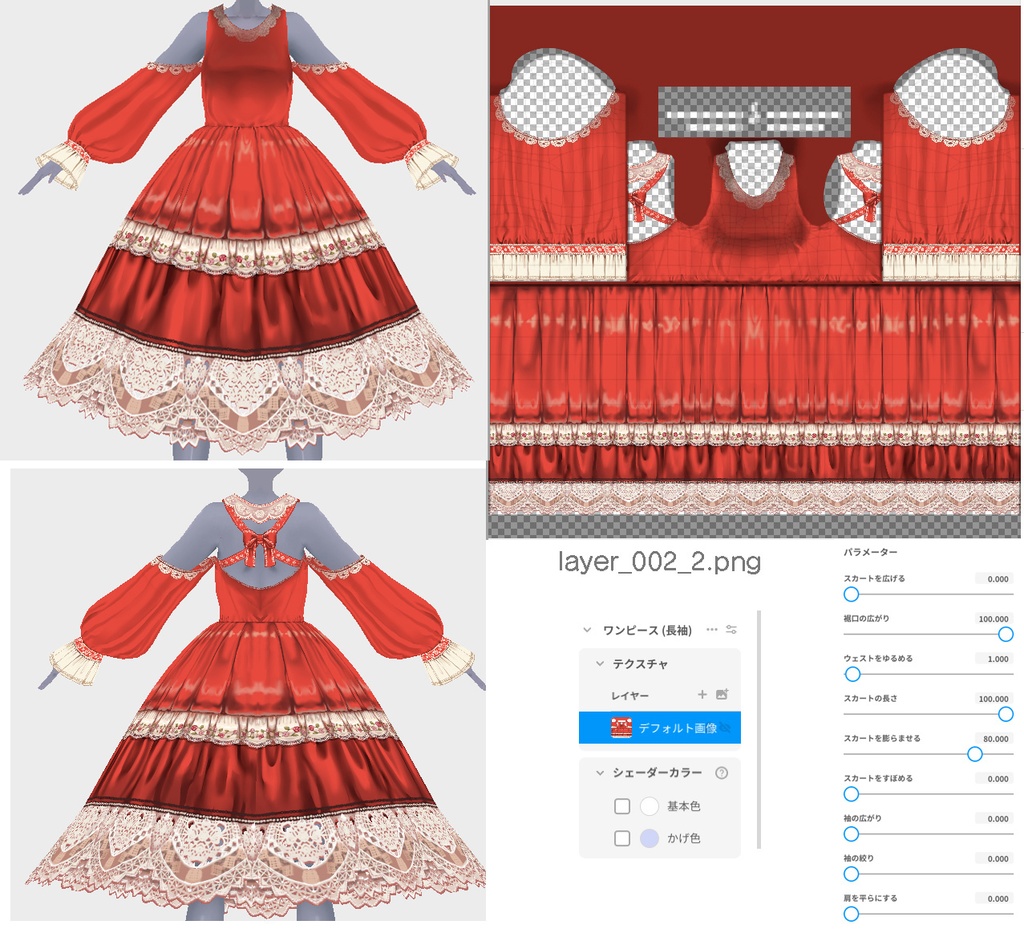Collapse the ワンピース (長袖) item
Screen dimensions: 1024x941
click(587, 629)
